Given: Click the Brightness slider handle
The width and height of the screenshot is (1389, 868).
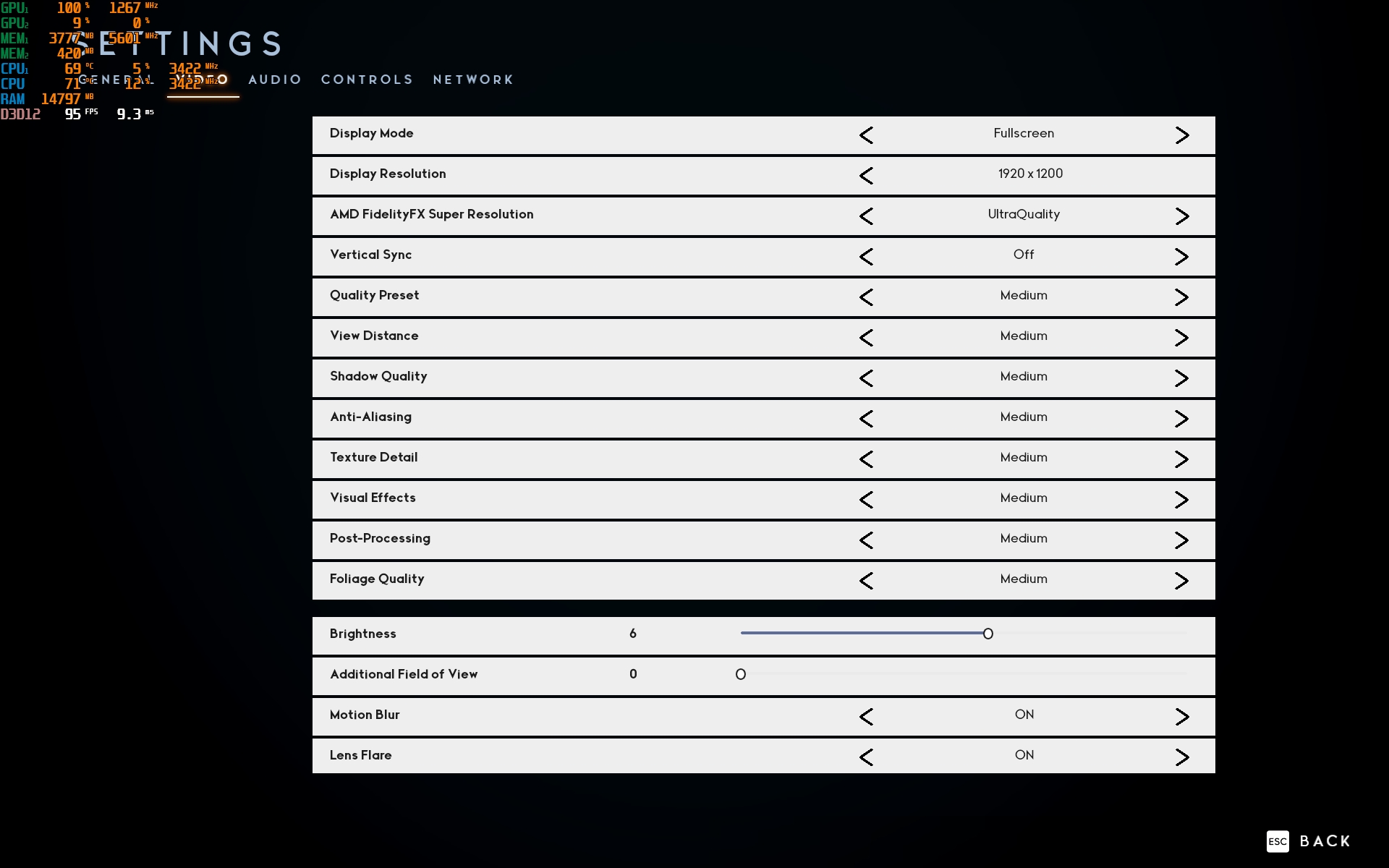Looking at the screenshot, I should [988, 634].
